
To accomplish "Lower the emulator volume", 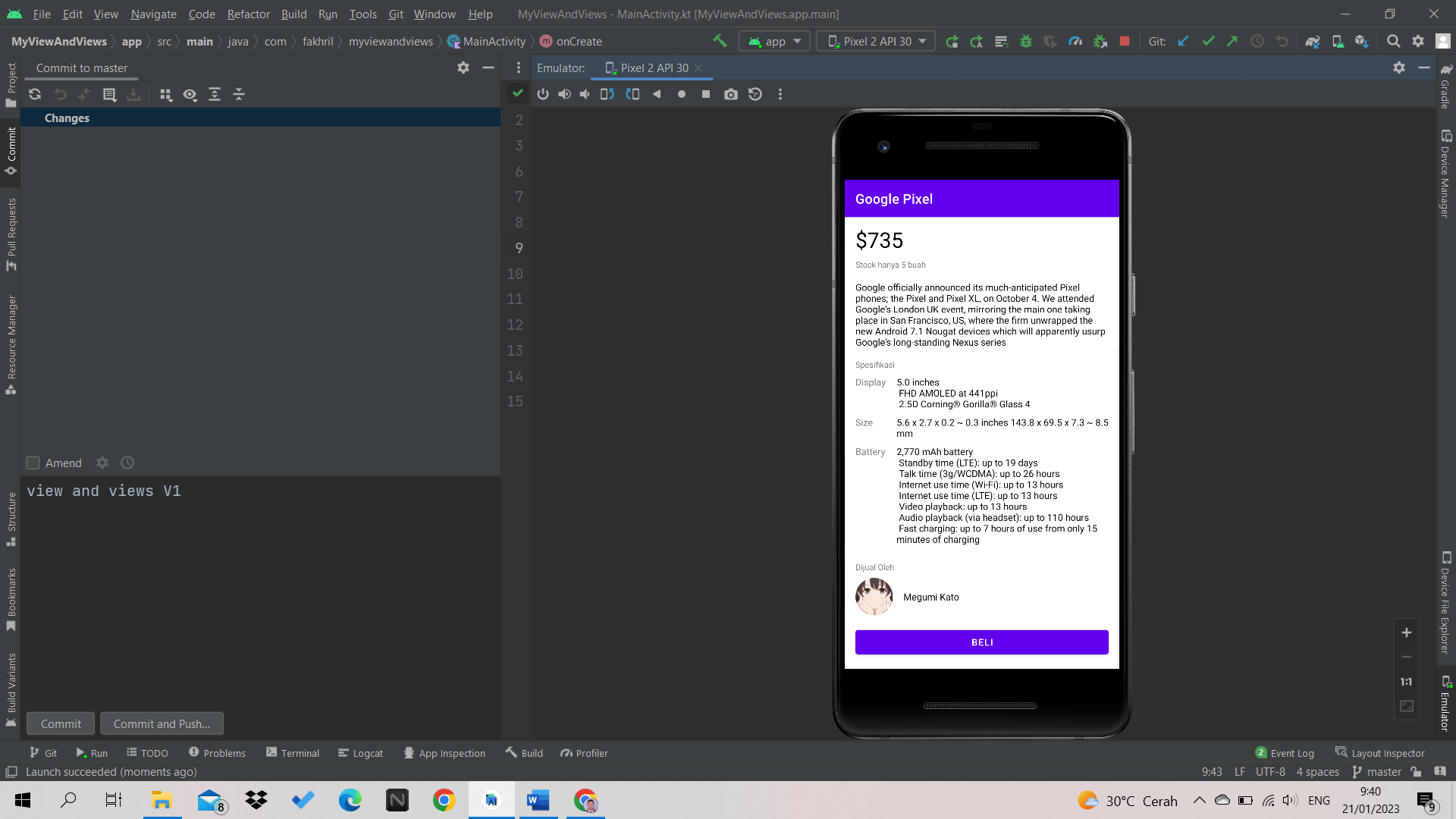I will click(584, 94).
